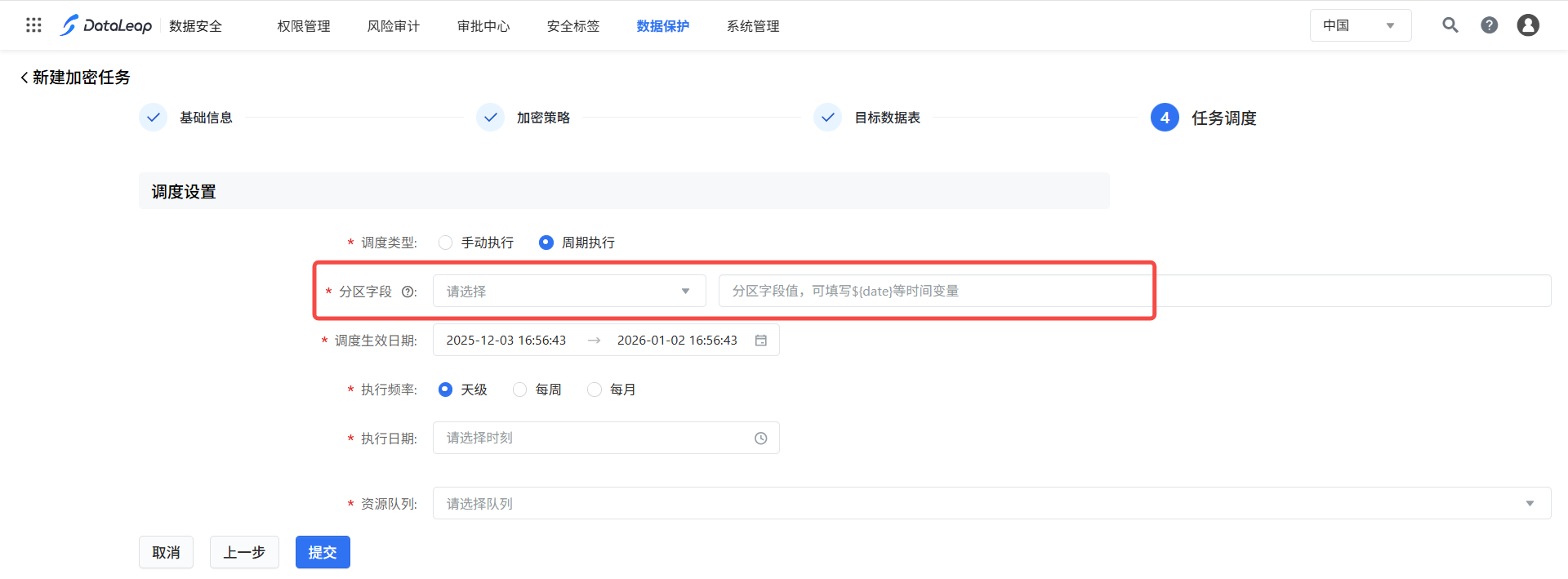The width and height of the screenshot is (1568, 579).
Task: Click the 基础信息 step label
Action: click(x=206, y=118)
